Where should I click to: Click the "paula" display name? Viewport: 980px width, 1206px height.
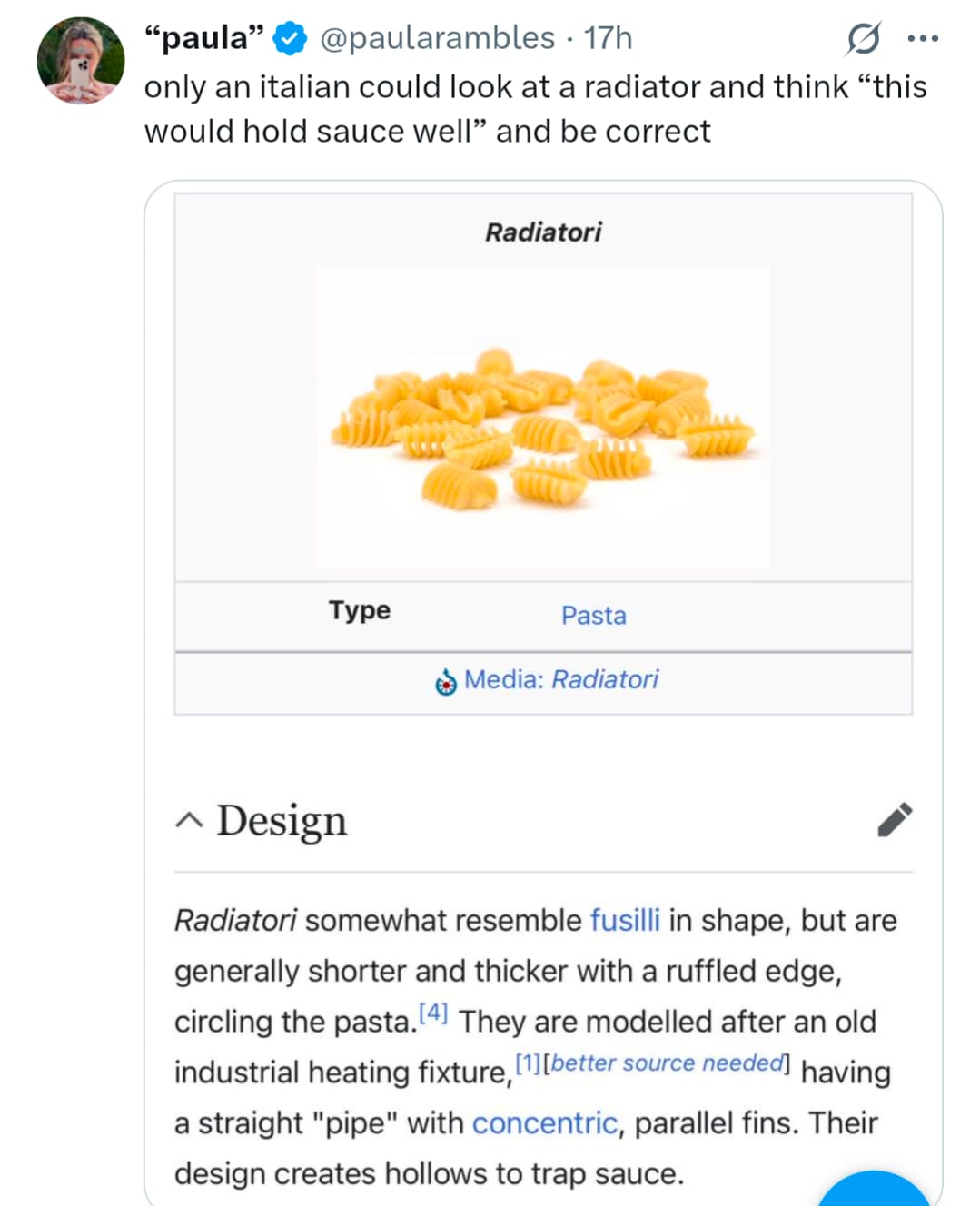click(x=204, y=38)
